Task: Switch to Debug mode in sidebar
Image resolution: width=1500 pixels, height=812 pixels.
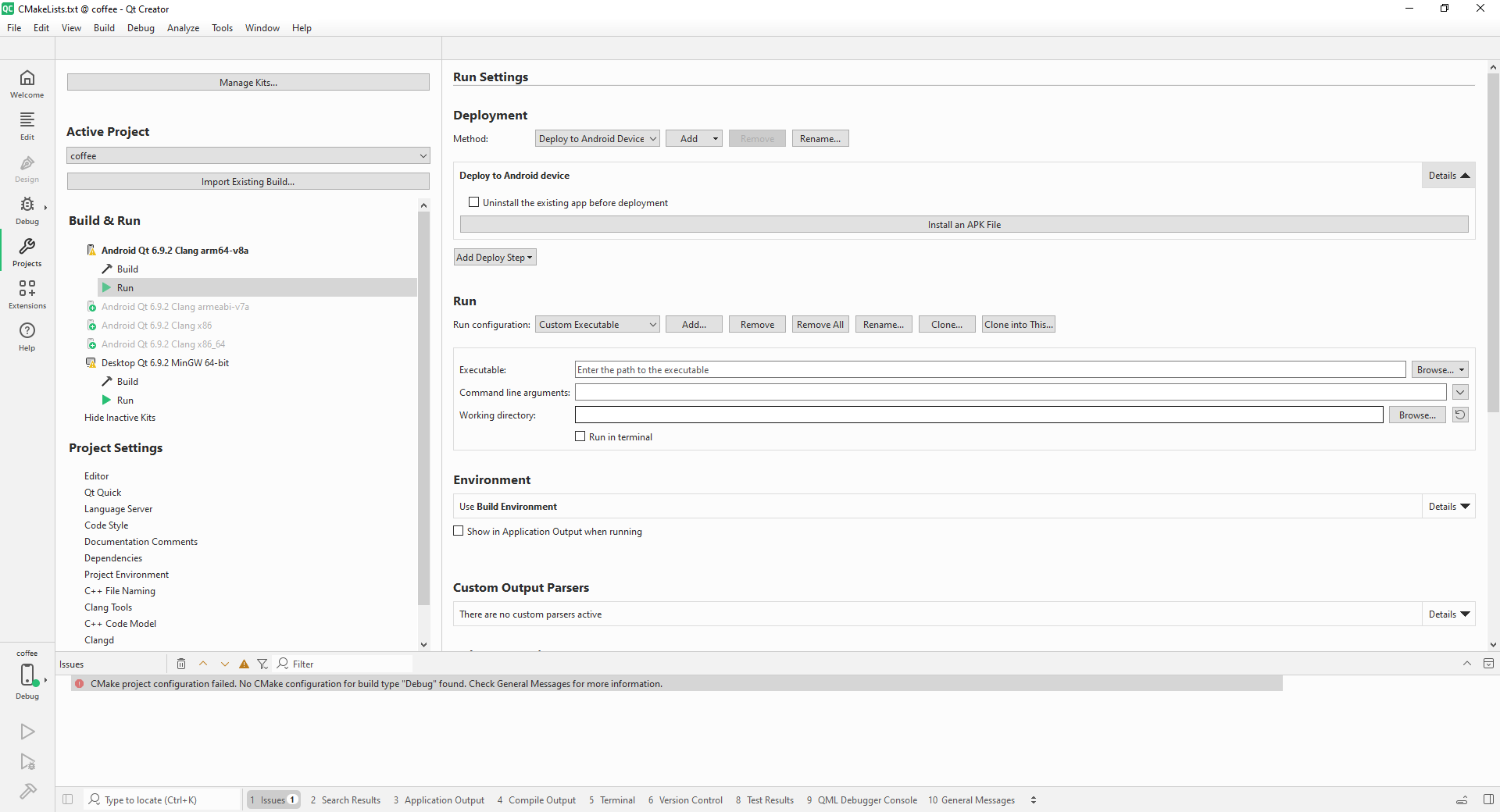Action: click(x=27, y=210)
